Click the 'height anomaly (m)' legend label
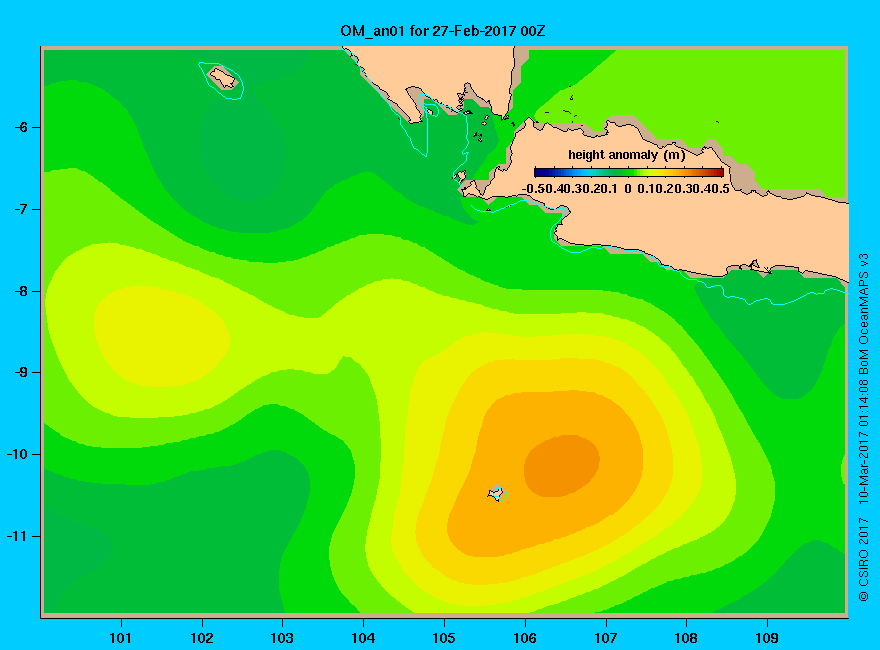 [x=626, y=155]
